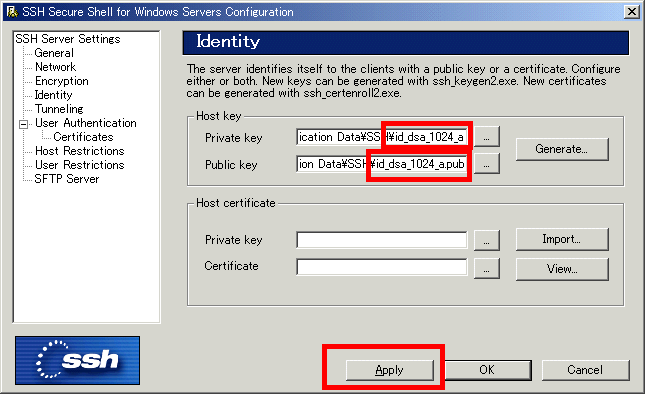Image resolution: width=645 pixels, height=394 pixels.
Task: Select User Authentication in the tree
Action: coord(86,123)
